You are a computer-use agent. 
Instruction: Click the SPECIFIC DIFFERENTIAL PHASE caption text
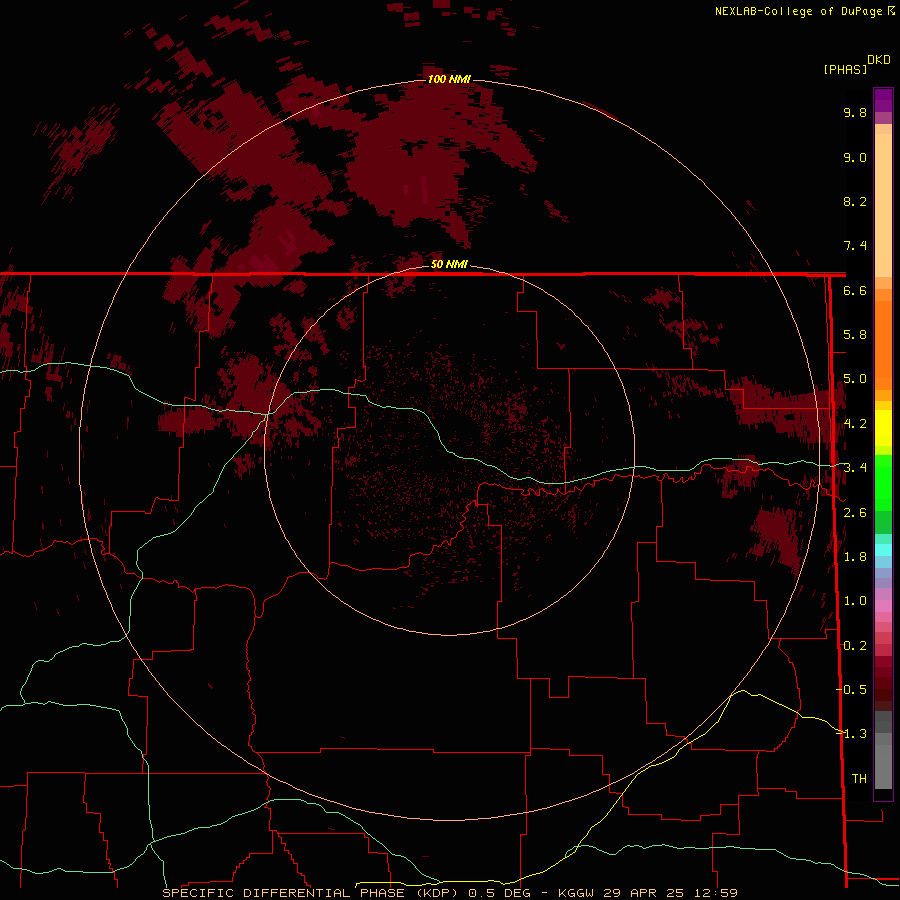point(285,893)
